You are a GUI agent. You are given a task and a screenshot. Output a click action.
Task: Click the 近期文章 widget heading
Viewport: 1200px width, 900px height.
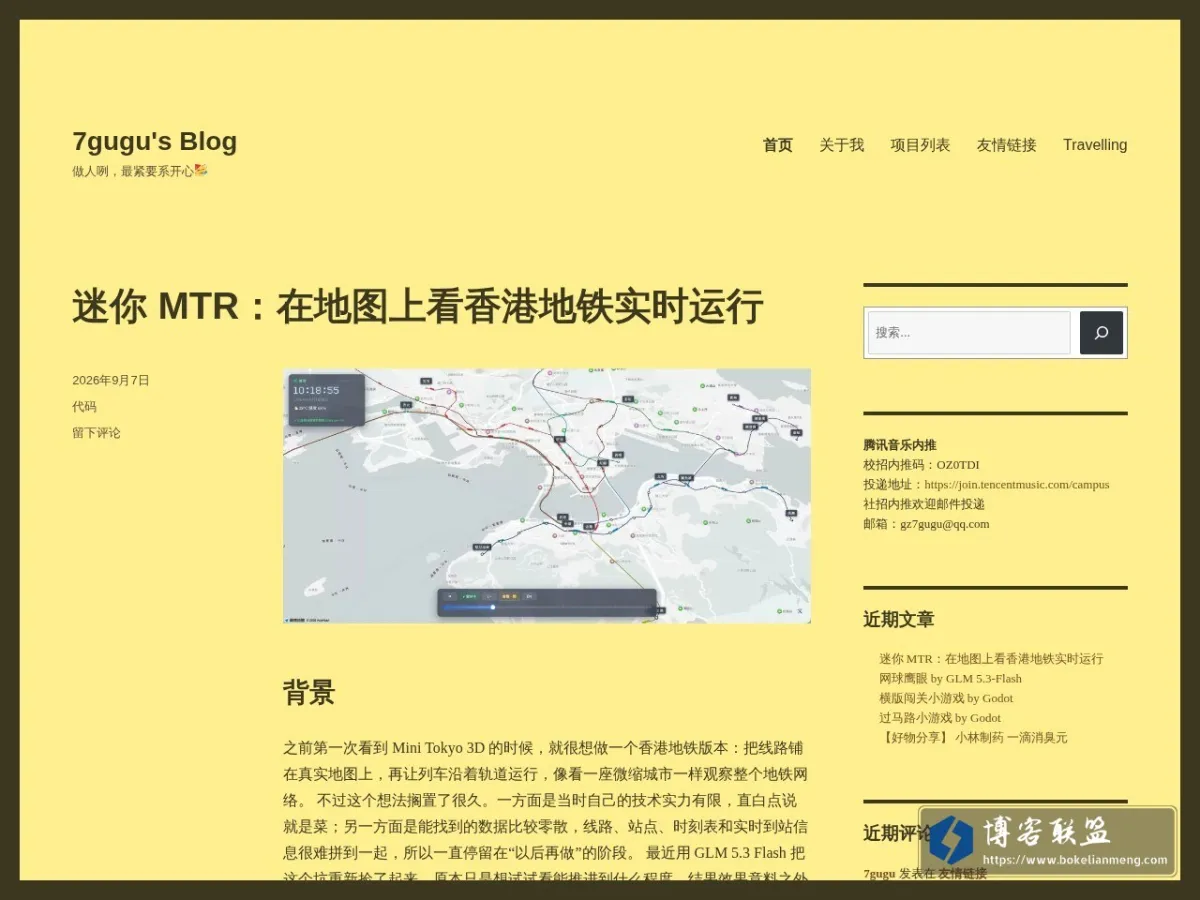pyautogui.click(x=898, y=619)
